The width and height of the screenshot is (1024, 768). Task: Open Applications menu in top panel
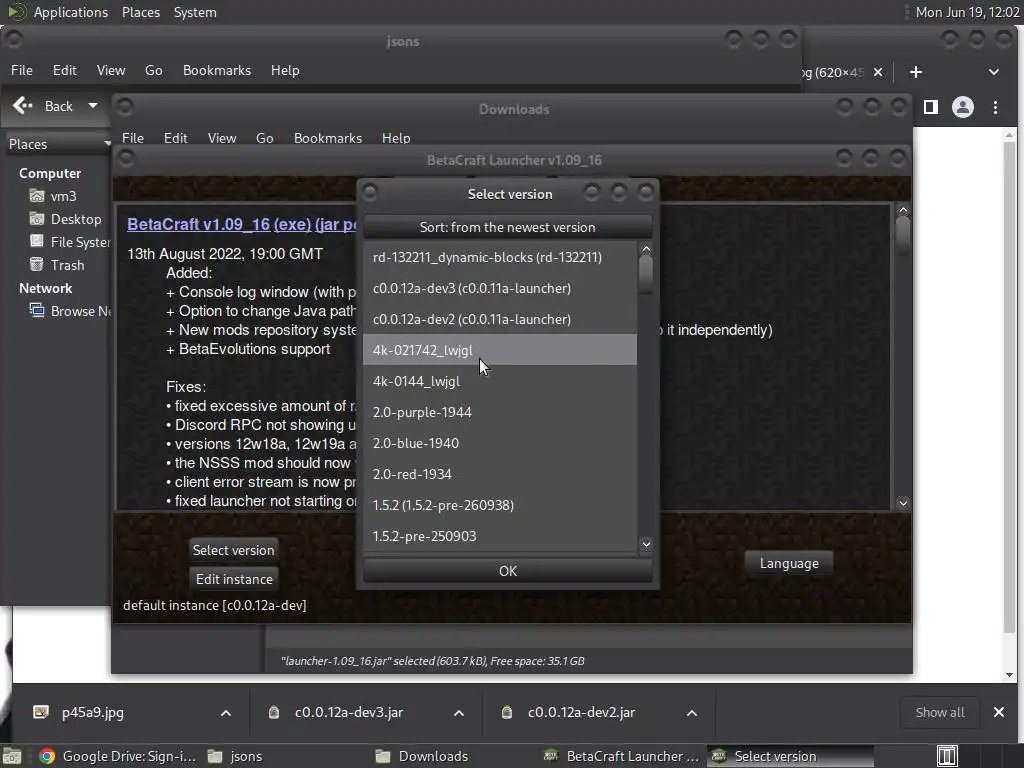[x=71, y=12]
